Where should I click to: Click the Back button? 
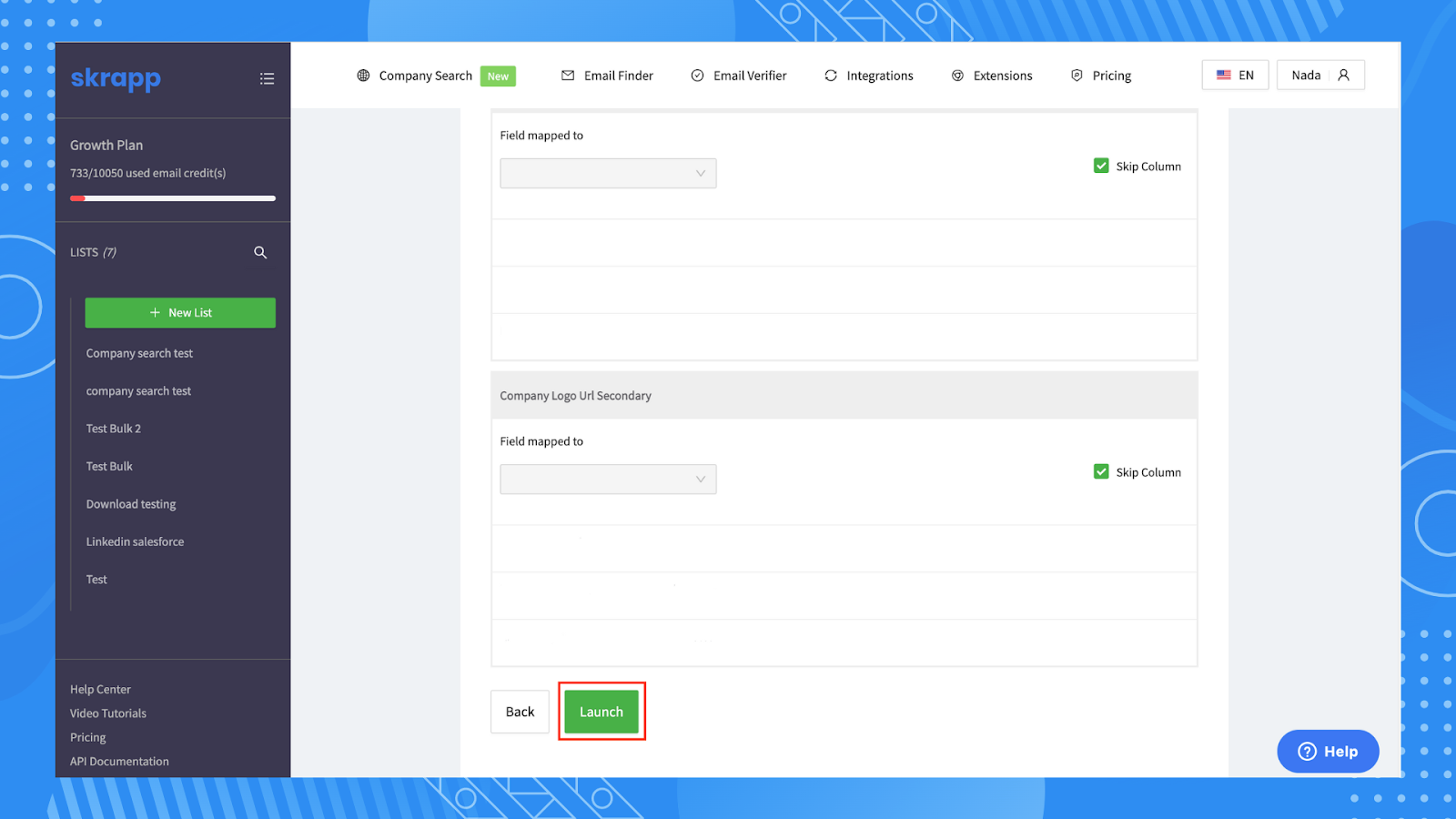point(520,712)
